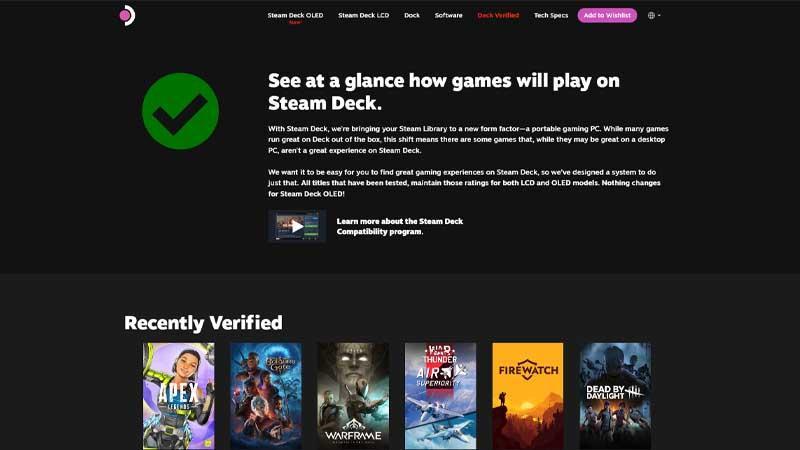Open the War Thunder Air Superiority cover
This screenshot has height=450, width=800.
pos(440,396)
